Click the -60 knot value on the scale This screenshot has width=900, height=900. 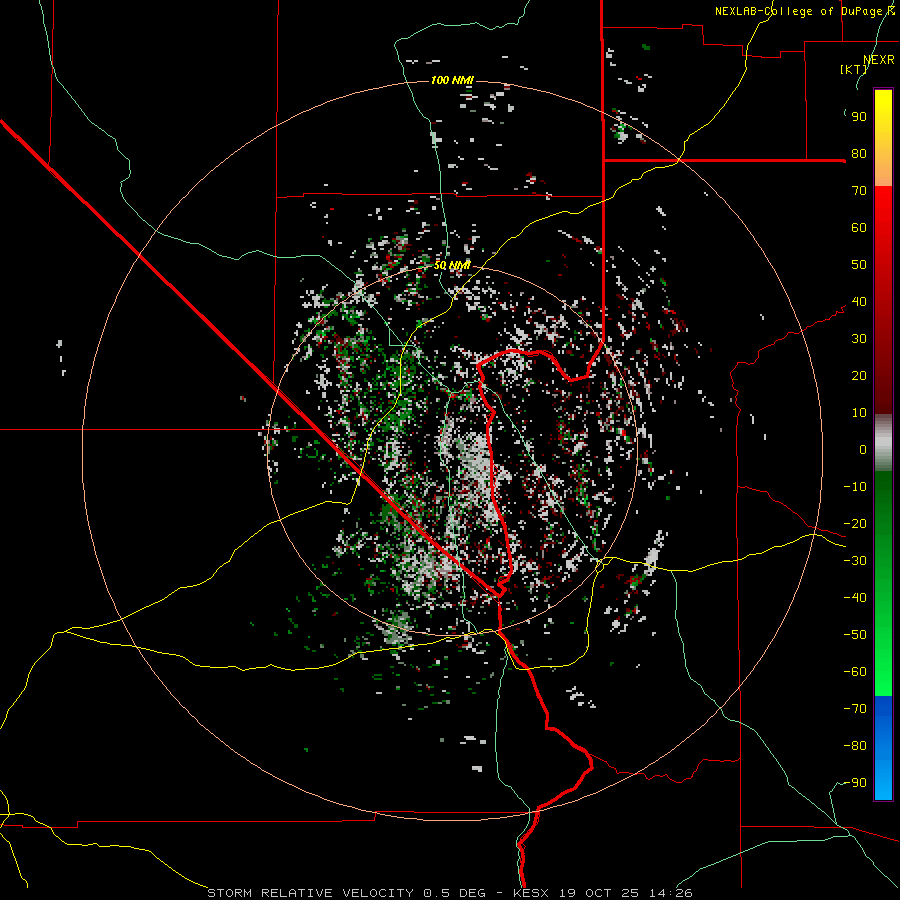click(855, 672)
